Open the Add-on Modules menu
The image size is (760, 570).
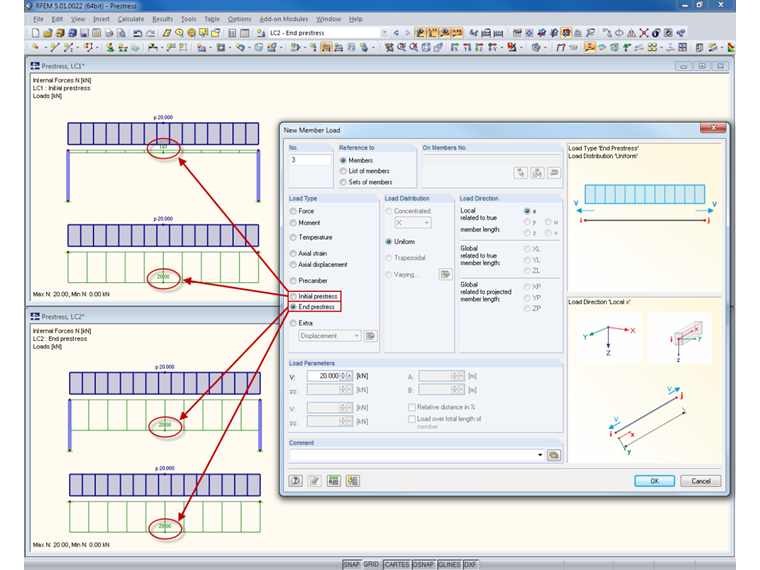(283, 19)
